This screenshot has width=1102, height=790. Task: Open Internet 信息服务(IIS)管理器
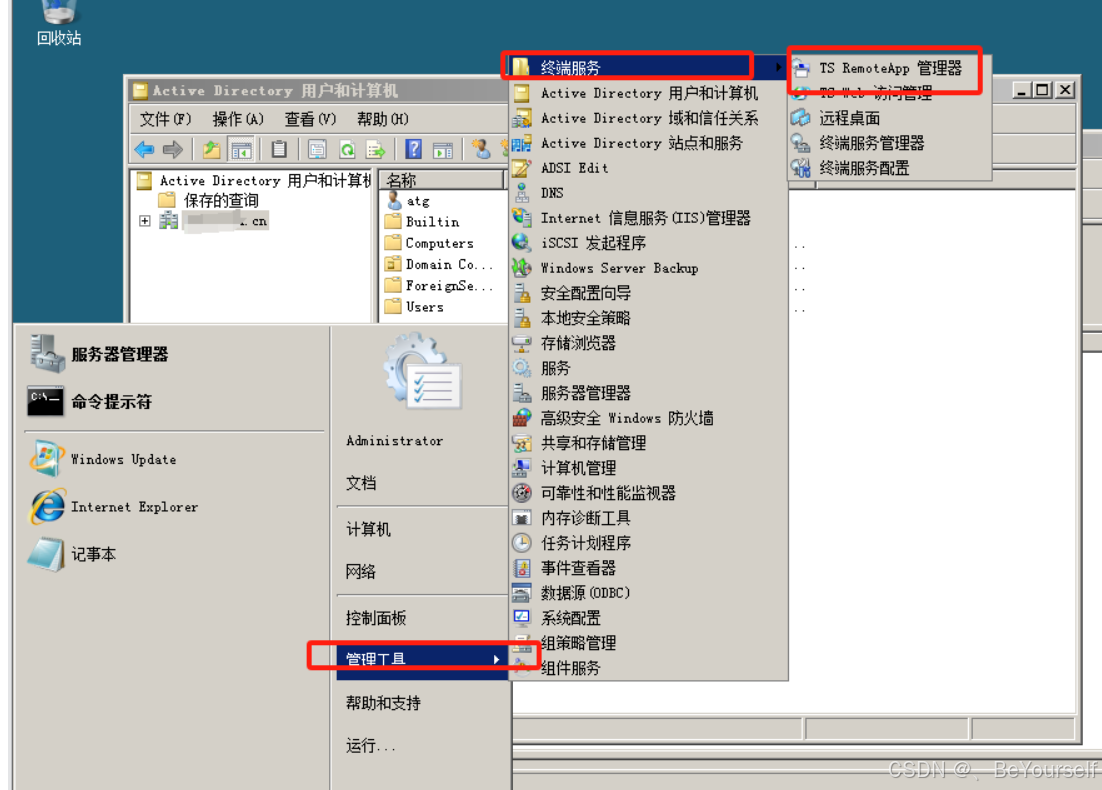coord(647,218)
